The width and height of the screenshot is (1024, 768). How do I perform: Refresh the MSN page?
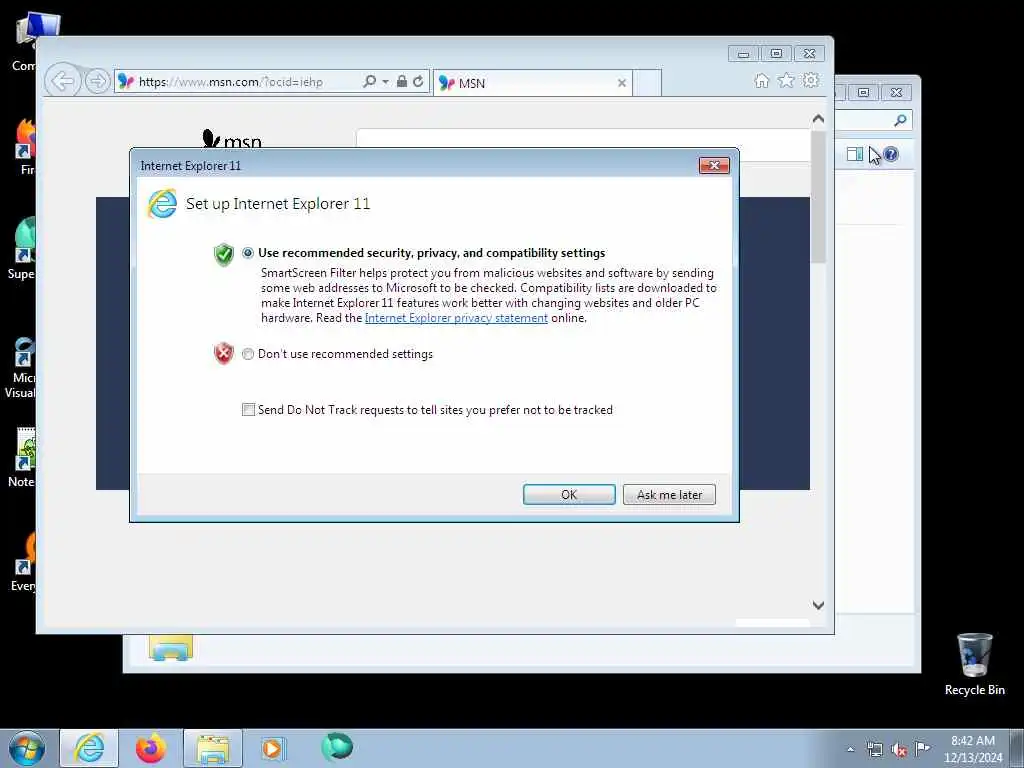[x=418, y=82]
